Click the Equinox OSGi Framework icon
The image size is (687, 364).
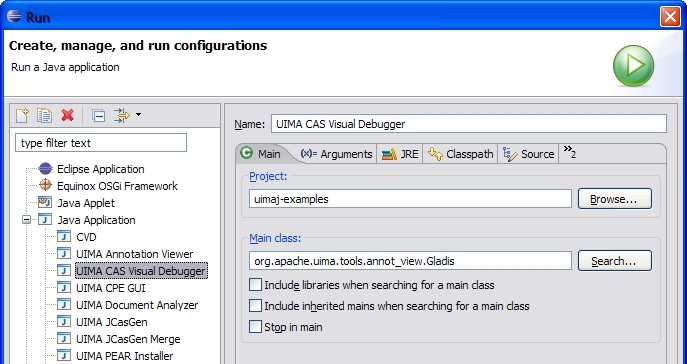click(45, 185)
